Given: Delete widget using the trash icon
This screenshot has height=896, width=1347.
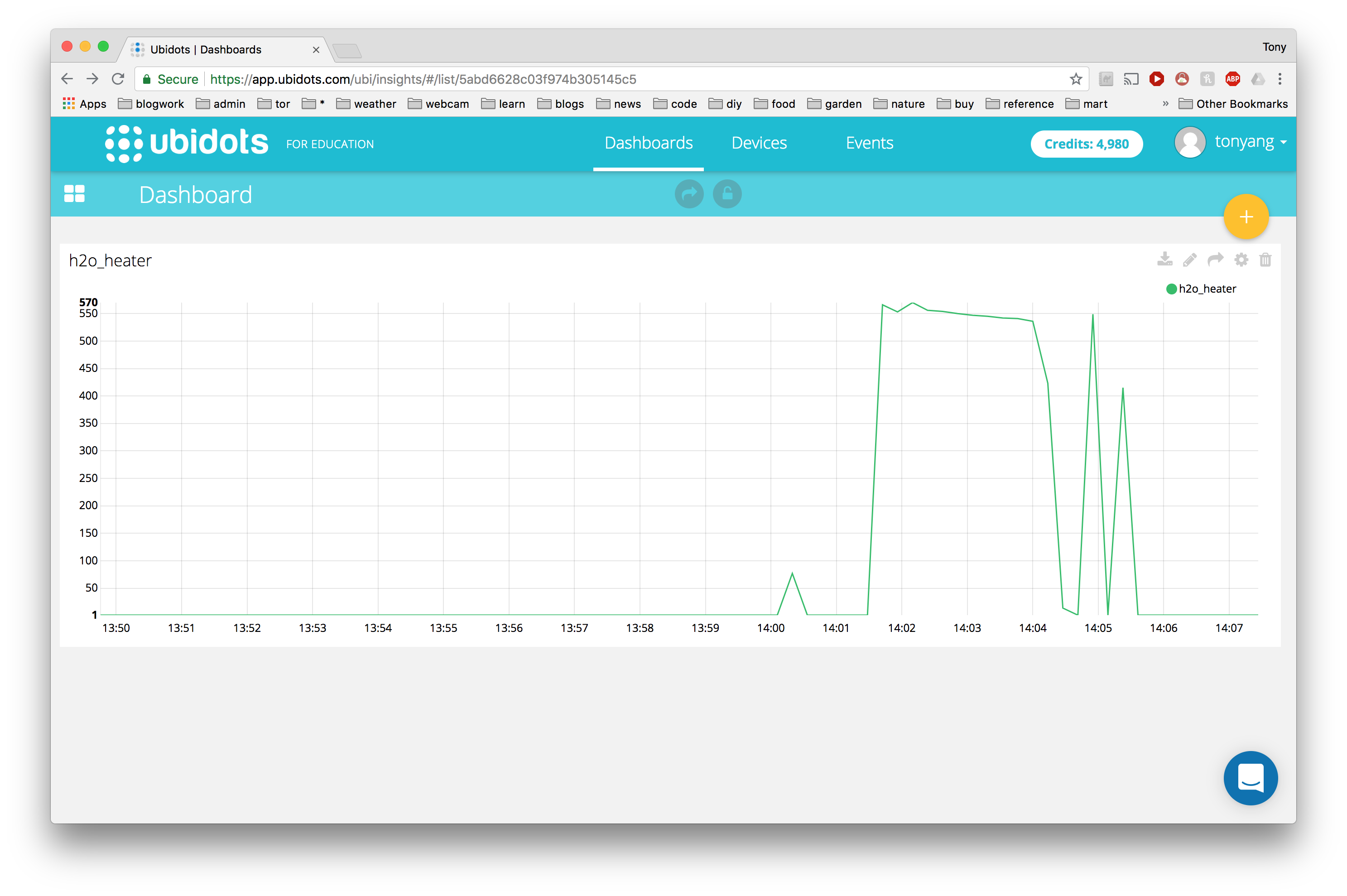Looking at the screenshot, I should pyautogui.click(x=1265, y=260).
